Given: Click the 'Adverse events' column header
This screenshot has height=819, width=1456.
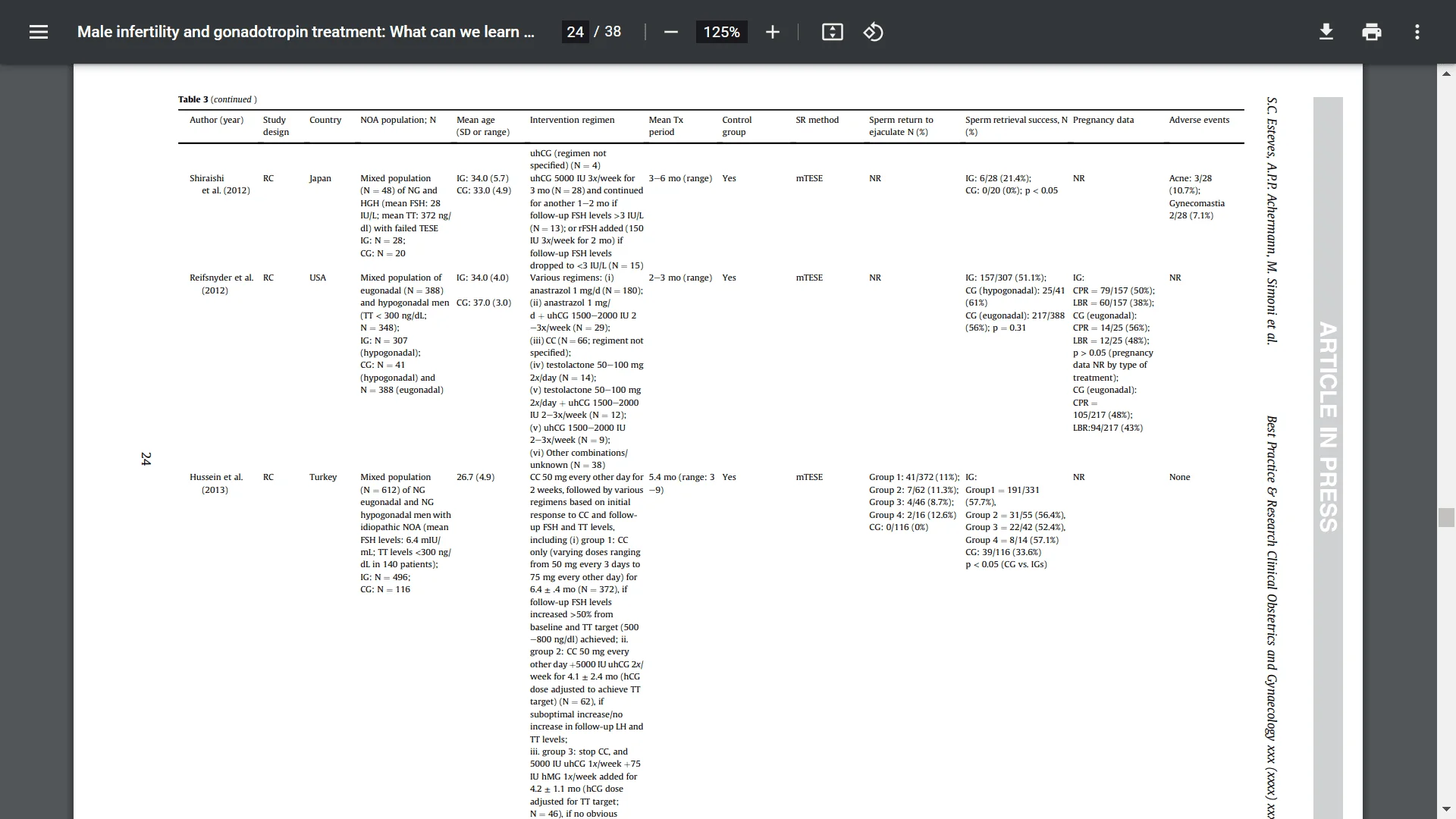Looking at the screenshot, I should [x=1199, y=120].
